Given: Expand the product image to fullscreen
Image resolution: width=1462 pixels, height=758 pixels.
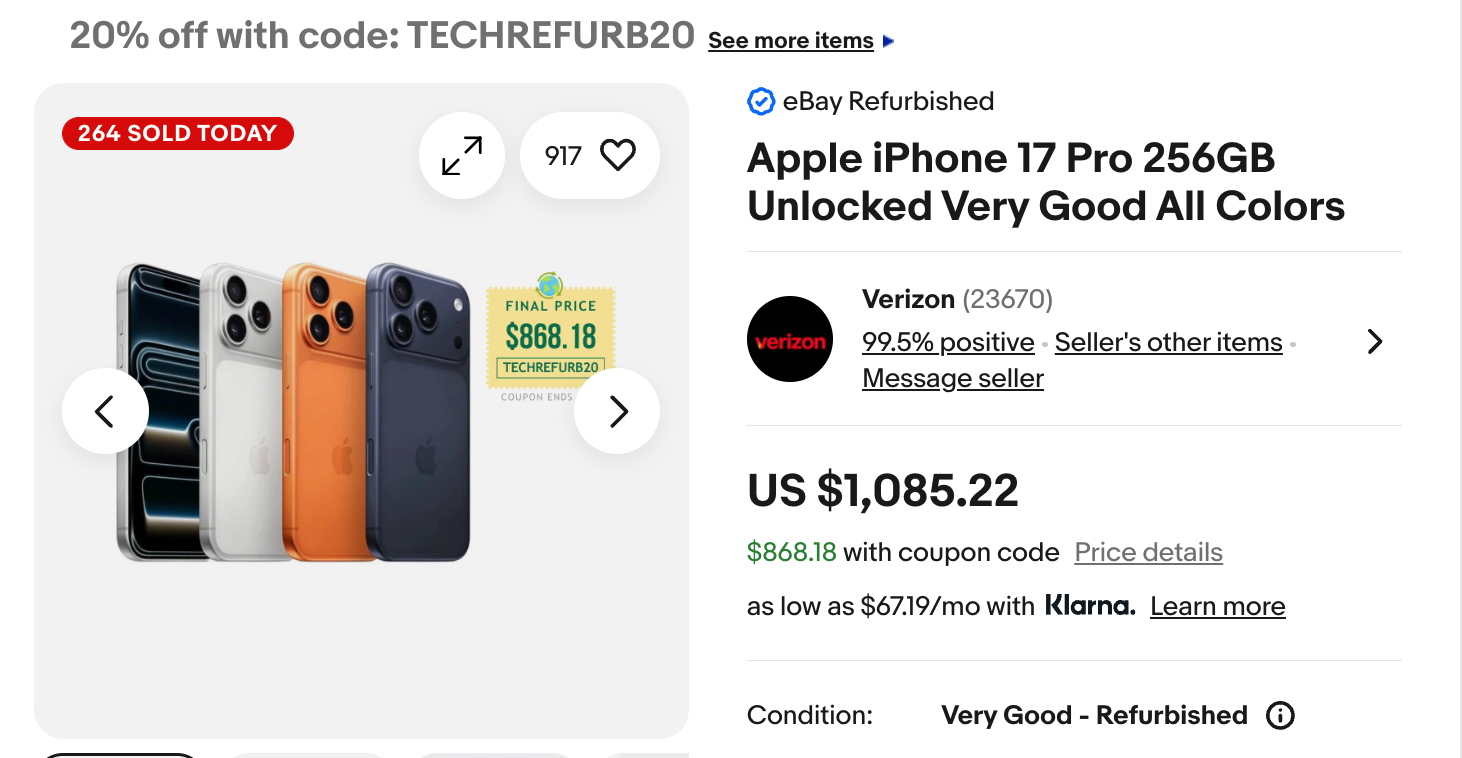Looking at the screenshot, I should [x=461, y=155].
